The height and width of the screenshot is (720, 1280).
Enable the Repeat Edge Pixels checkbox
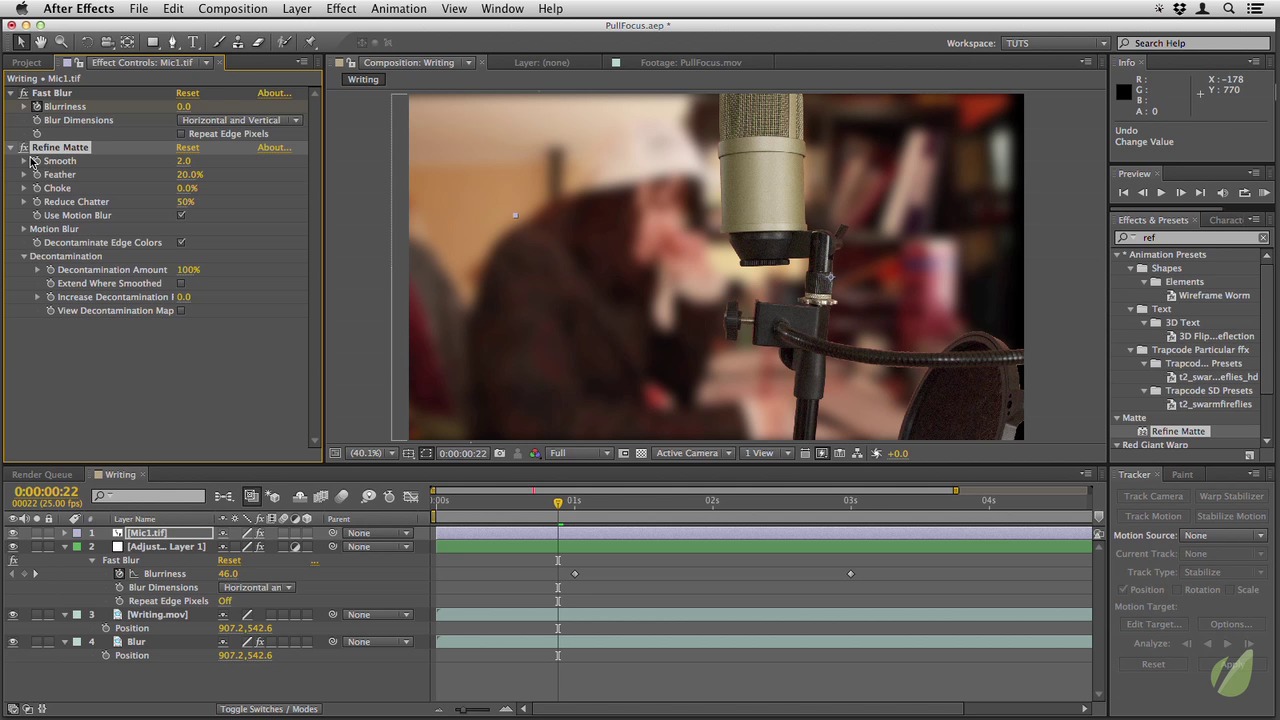coord(181,134)
